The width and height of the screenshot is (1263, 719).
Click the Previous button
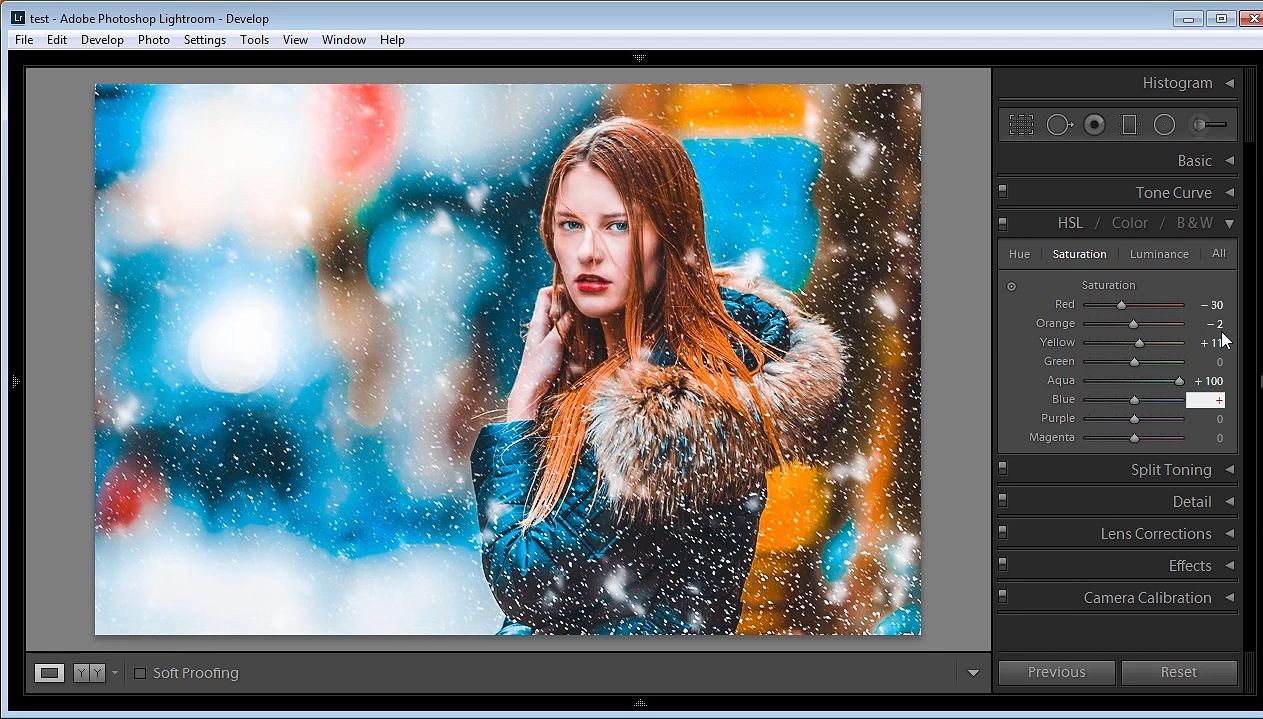pos(1056,672)
